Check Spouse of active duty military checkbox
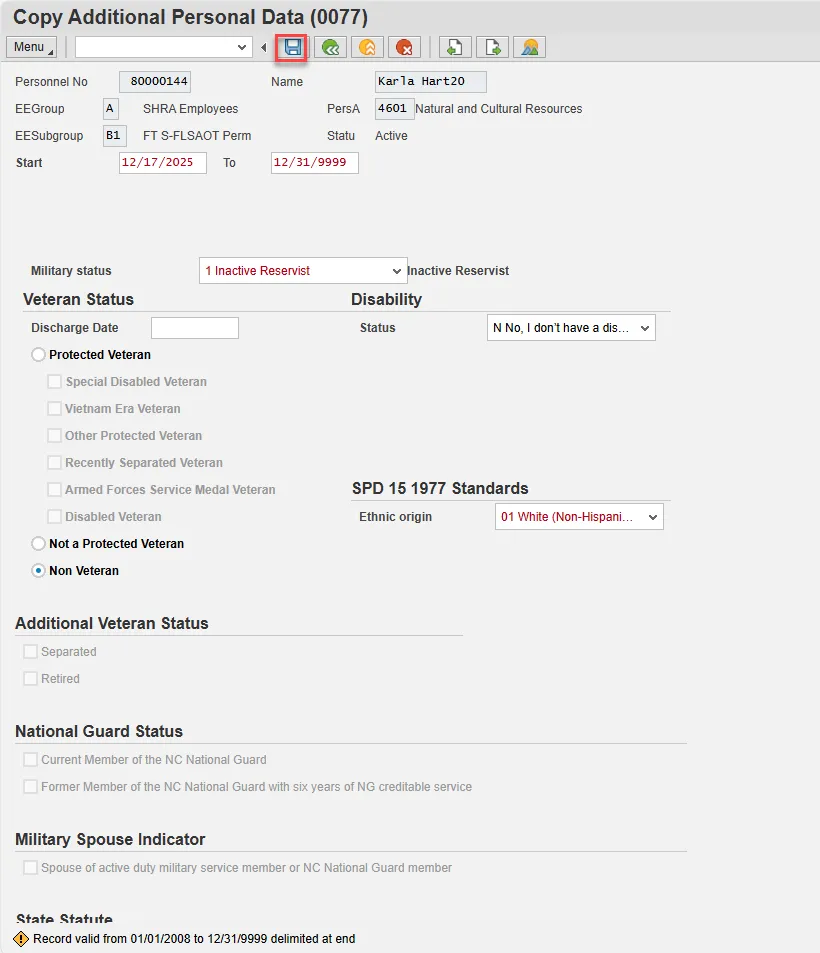Viewport: 820px width, 953px height. tap(30, 867)
